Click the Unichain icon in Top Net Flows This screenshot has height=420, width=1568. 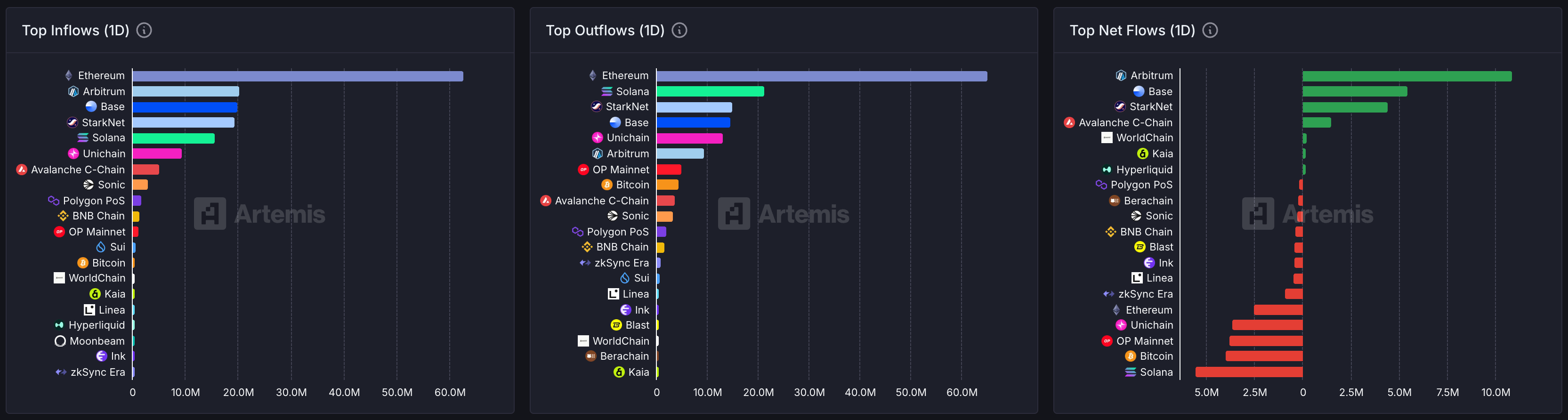(1121, 325)
